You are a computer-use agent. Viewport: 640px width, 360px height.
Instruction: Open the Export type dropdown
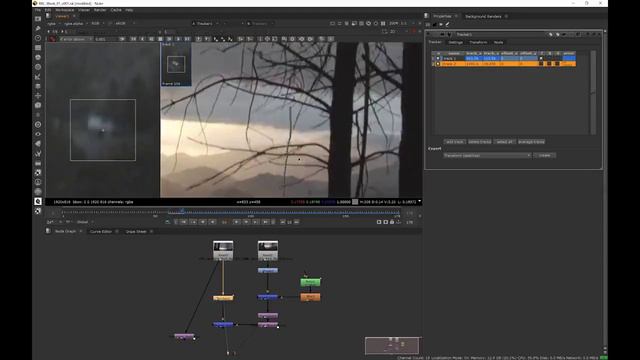(487, 156)
